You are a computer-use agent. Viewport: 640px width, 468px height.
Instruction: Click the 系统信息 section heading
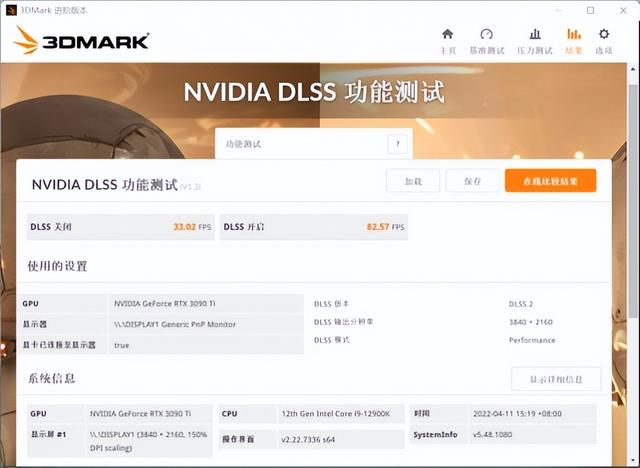pos(51,378)
